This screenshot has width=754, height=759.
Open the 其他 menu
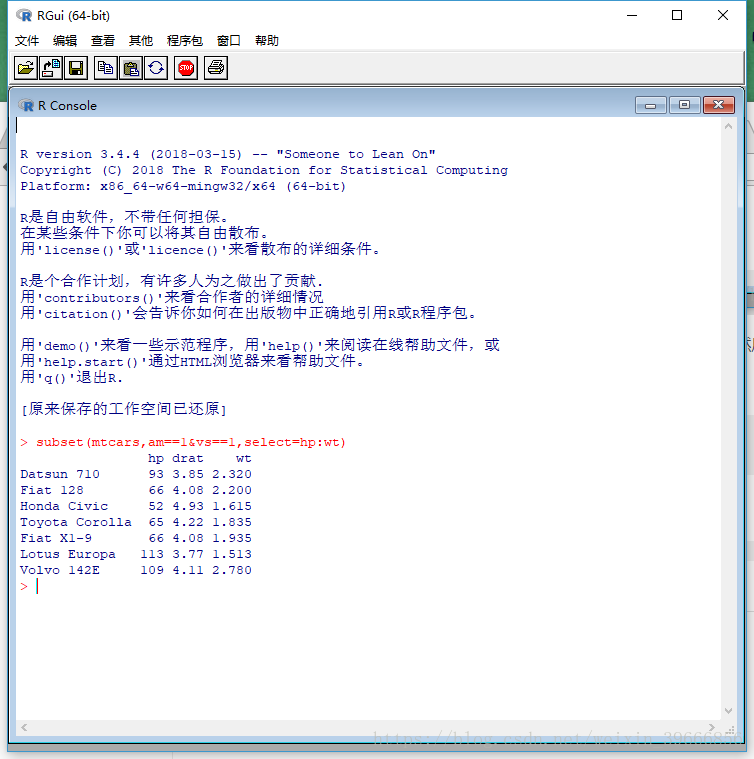coord(141,41)
